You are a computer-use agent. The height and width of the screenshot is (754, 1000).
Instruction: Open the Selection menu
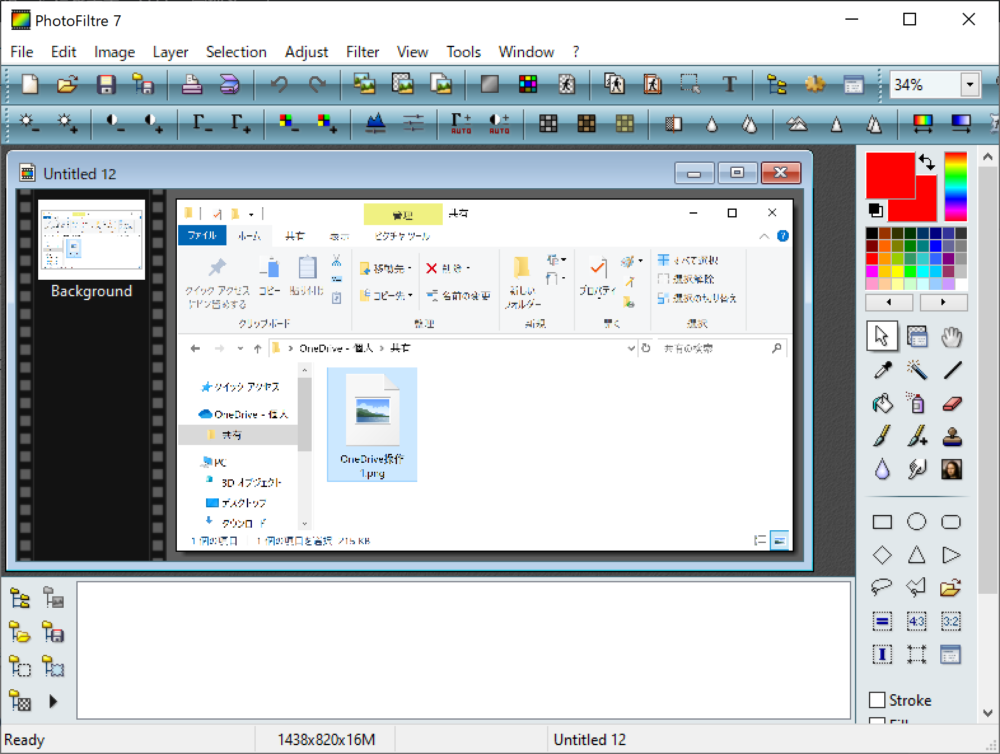236,52
